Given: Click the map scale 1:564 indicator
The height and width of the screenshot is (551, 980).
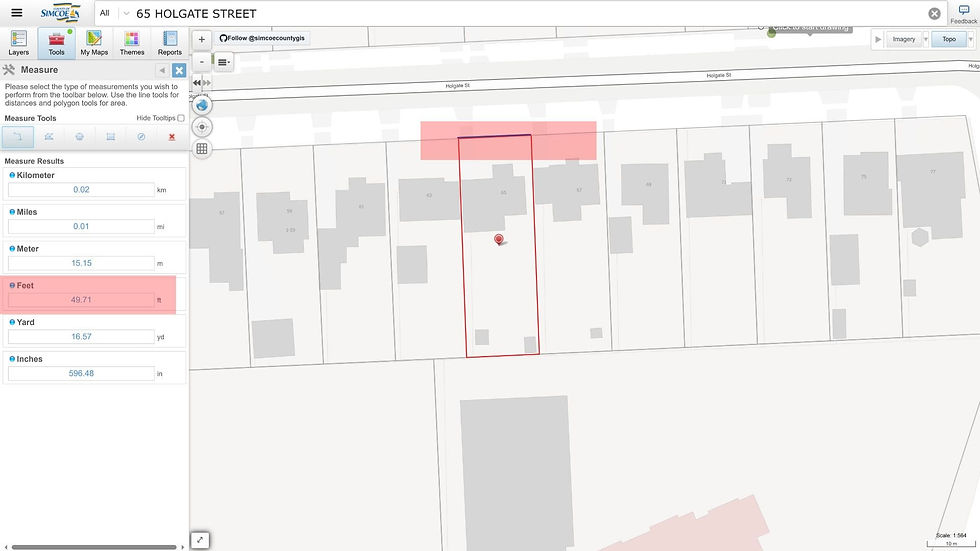Looking at the screenshot, I should pyautogui.click(x=951, y=535).
